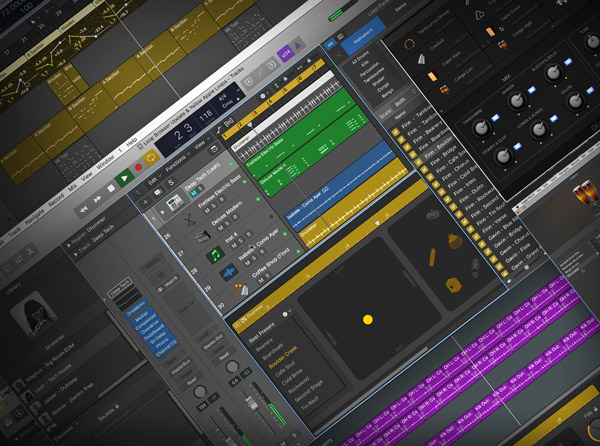Select the blue Instrument tab in Loop Browser
Screen dimensions: 600x446
pyautogui.click(x=363, y=36)
